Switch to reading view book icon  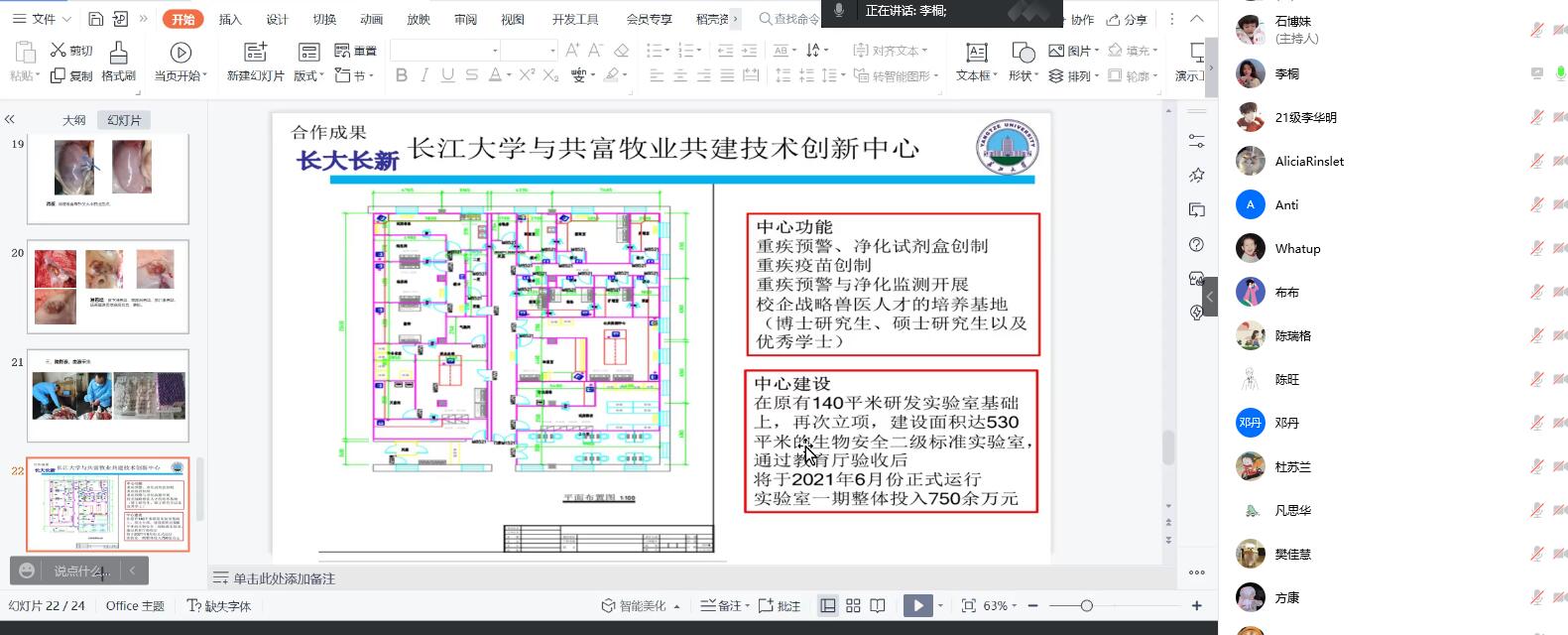pyautogui.click(x=878, y=605)
